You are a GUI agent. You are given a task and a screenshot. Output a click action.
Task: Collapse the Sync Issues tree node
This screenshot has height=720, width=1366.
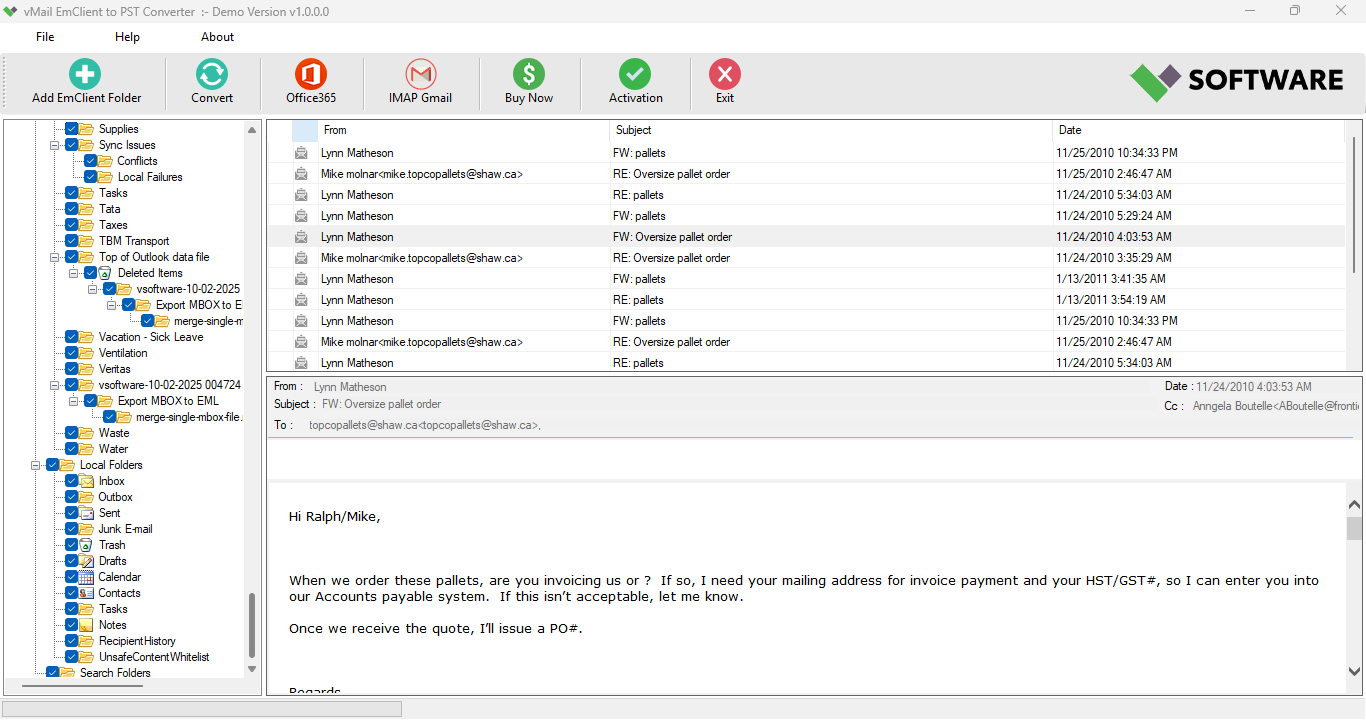(x=55, y=145)
